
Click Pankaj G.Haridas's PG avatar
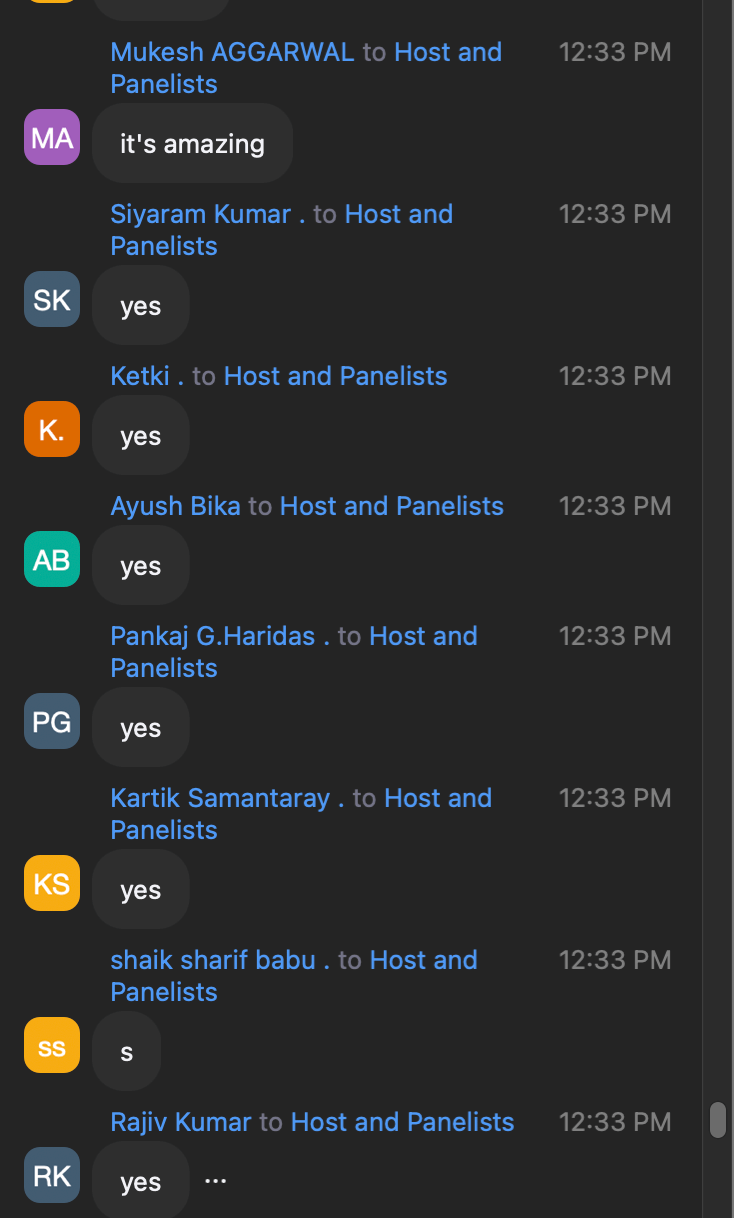click(51, 721)
